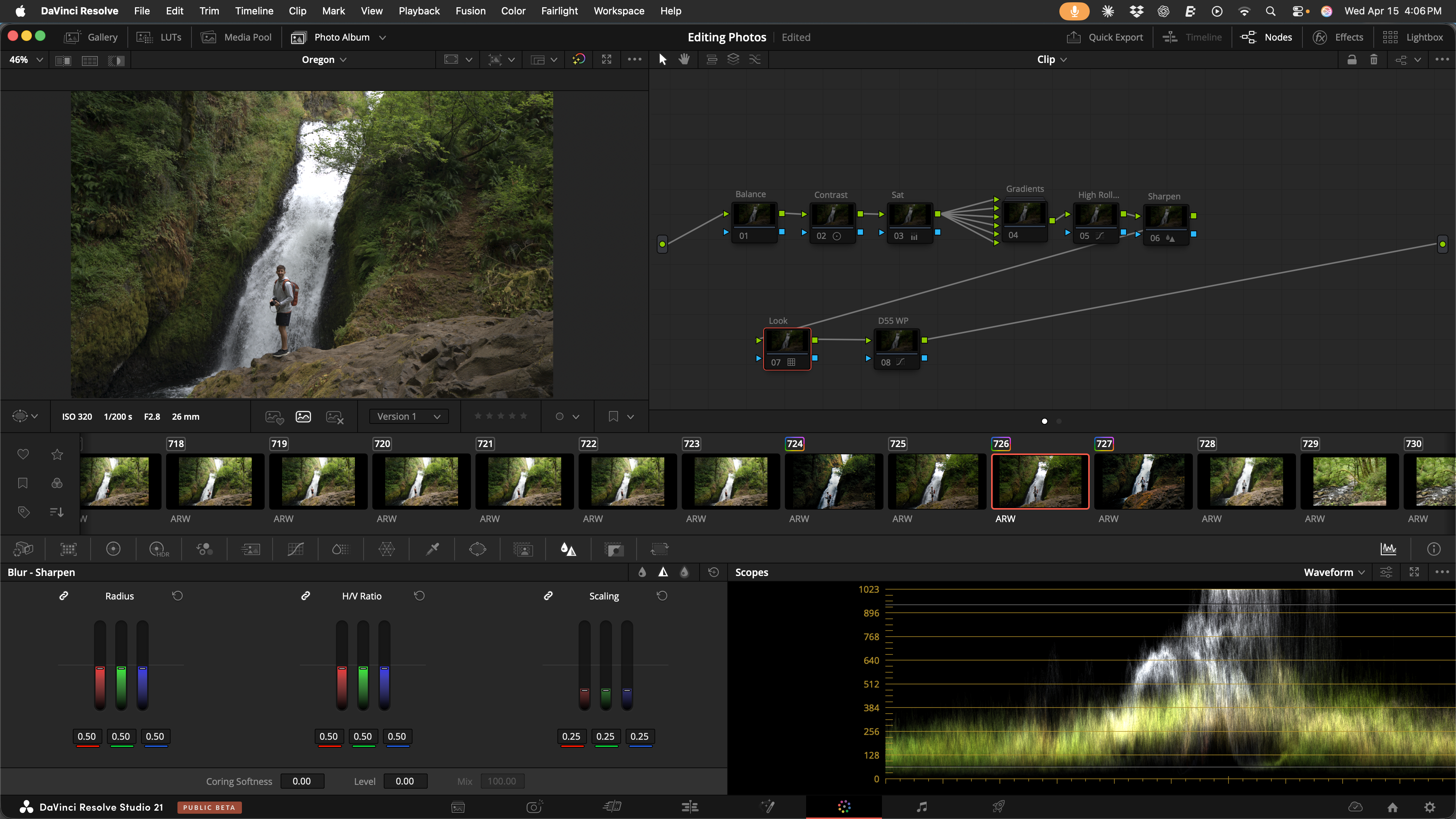Open the Clip node mode dropdown
Screen dimensions: 1456x819
tap(1052, 60)
